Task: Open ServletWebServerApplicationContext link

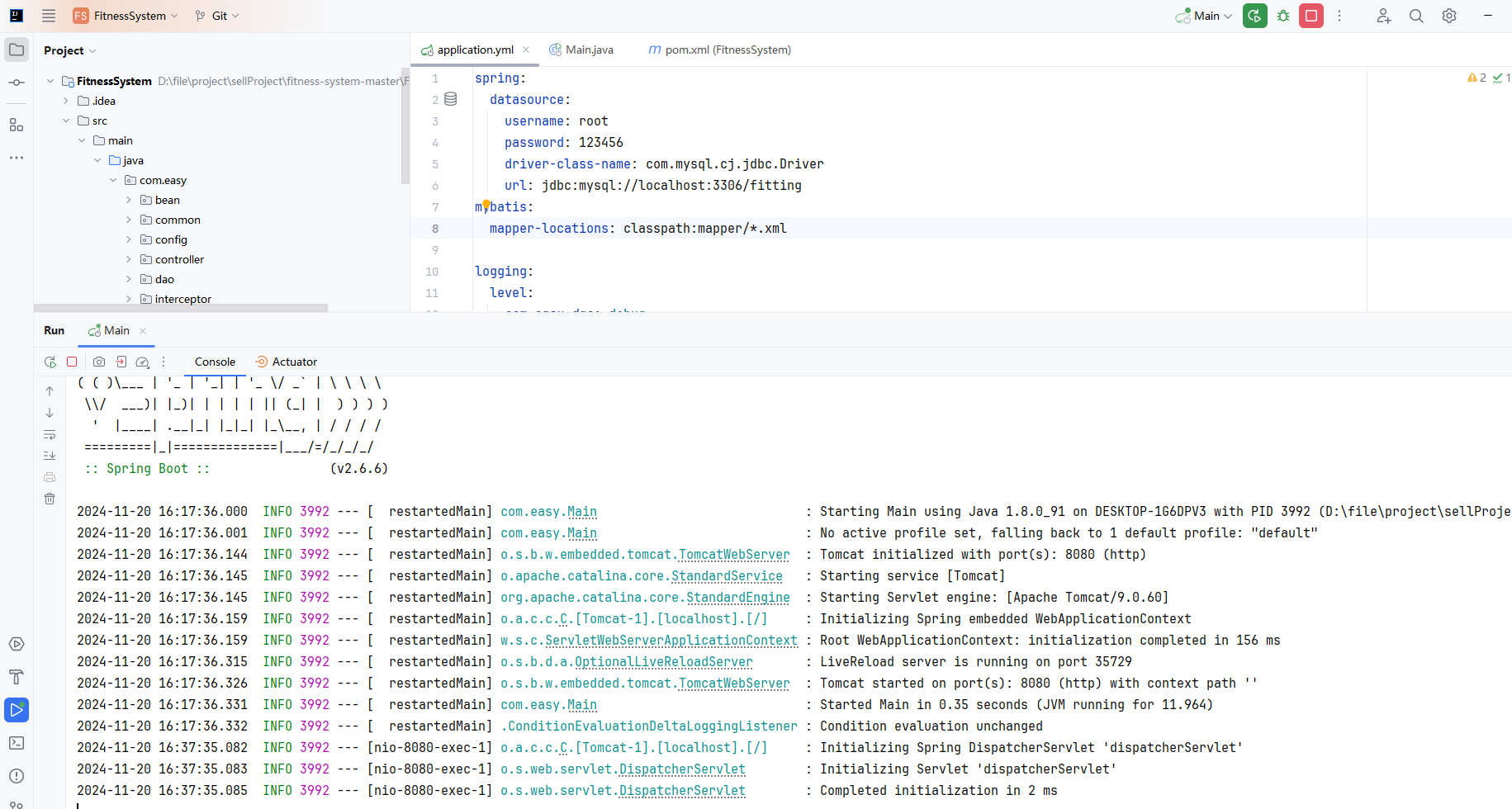Action: 671,641
